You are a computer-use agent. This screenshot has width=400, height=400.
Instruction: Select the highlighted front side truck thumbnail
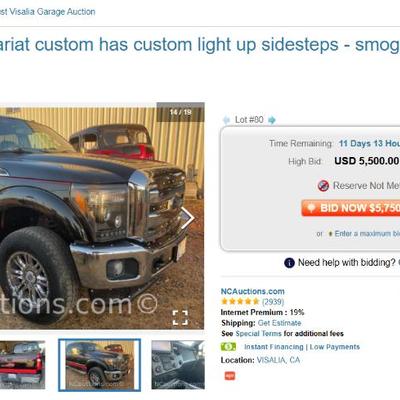pyautogui.click(x=99, y=365)
